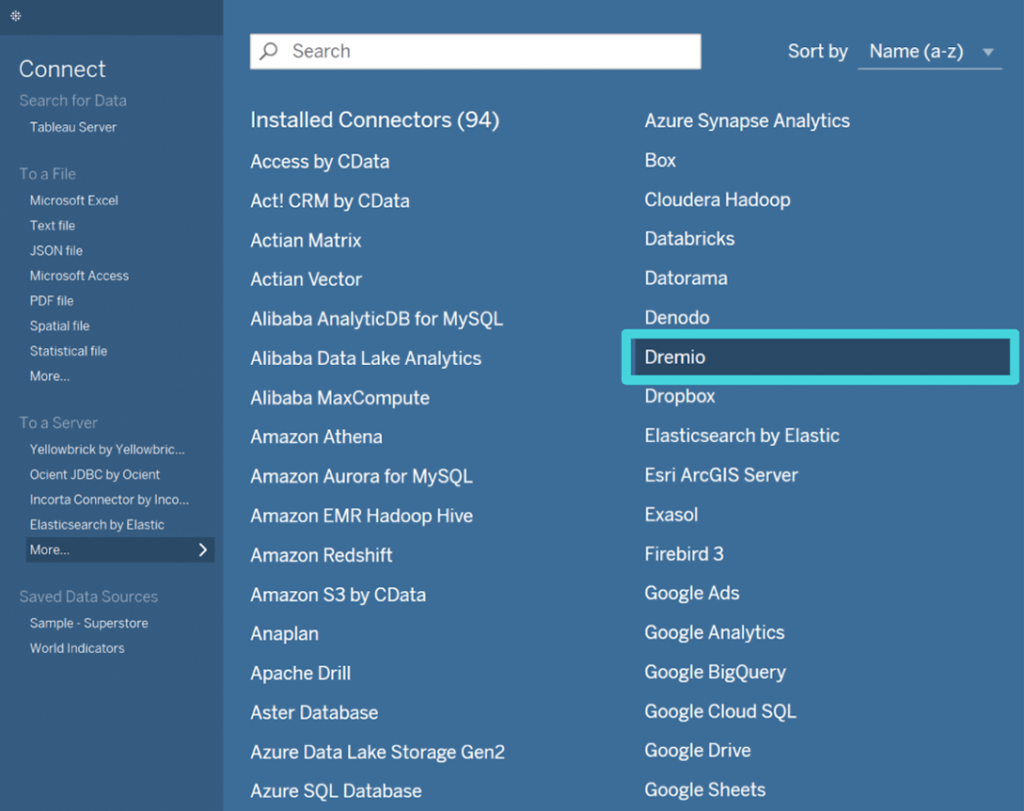The height and width of the screenshot is (811, 1024).
Task: Choose Azure SQL Database
Action: [x=336, y=791]
